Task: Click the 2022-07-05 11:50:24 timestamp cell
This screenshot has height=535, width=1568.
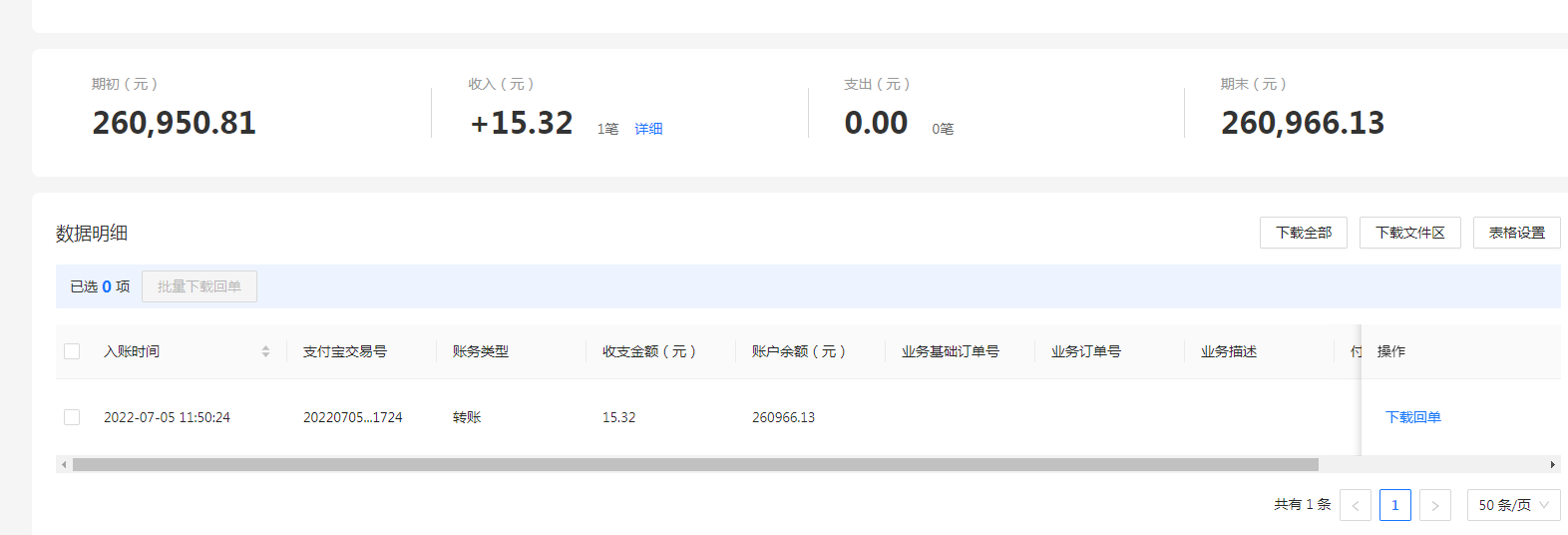Action: click(x=168, y=417)
